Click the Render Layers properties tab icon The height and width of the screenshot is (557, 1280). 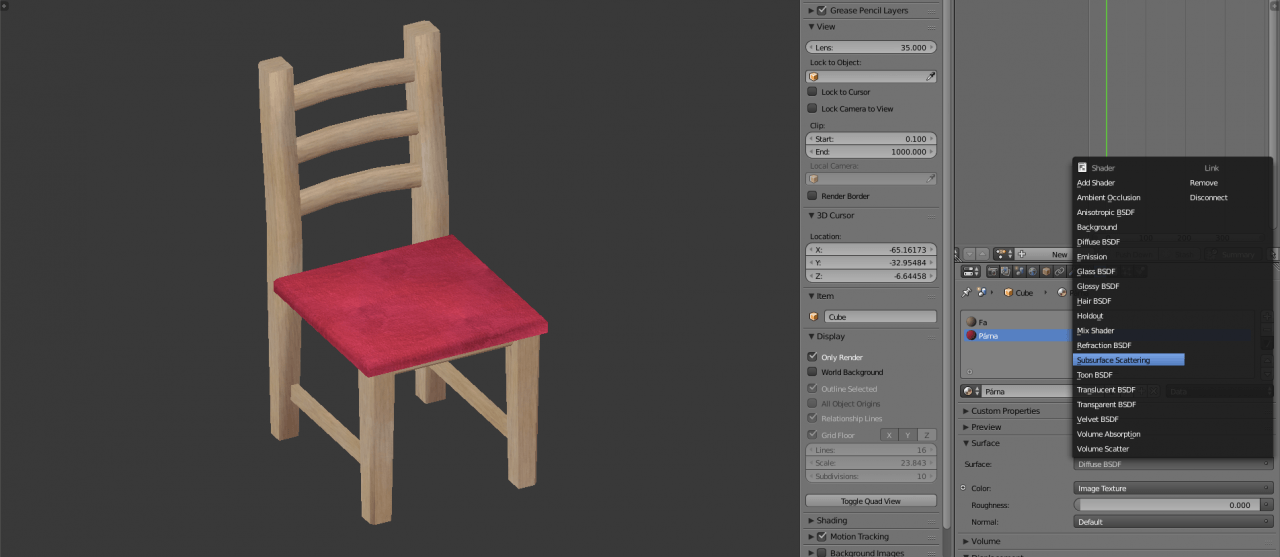point(1006,271)
